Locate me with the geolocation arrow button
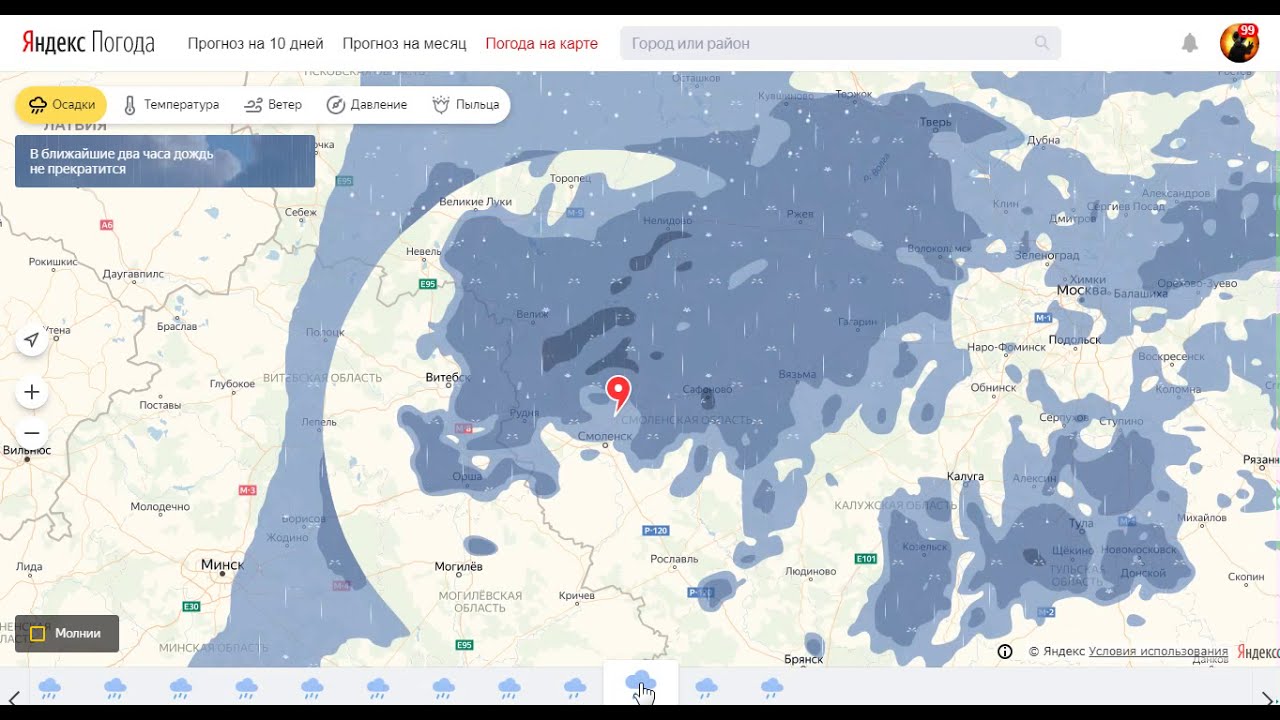 click(32, 340)
